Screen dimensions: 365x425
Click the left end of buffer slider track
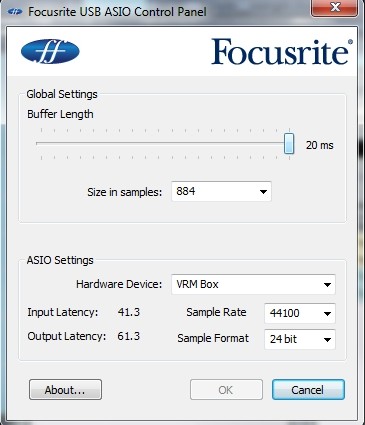[x=38, y=143]
